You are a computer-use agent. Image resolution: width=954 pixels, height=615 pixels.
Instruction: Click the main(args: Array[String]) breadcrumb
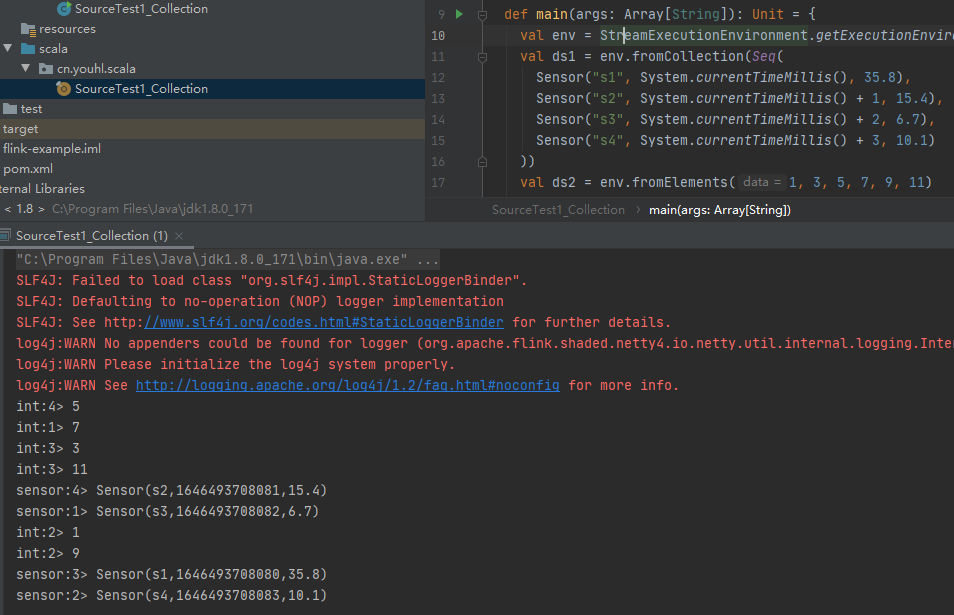point(720,210)
